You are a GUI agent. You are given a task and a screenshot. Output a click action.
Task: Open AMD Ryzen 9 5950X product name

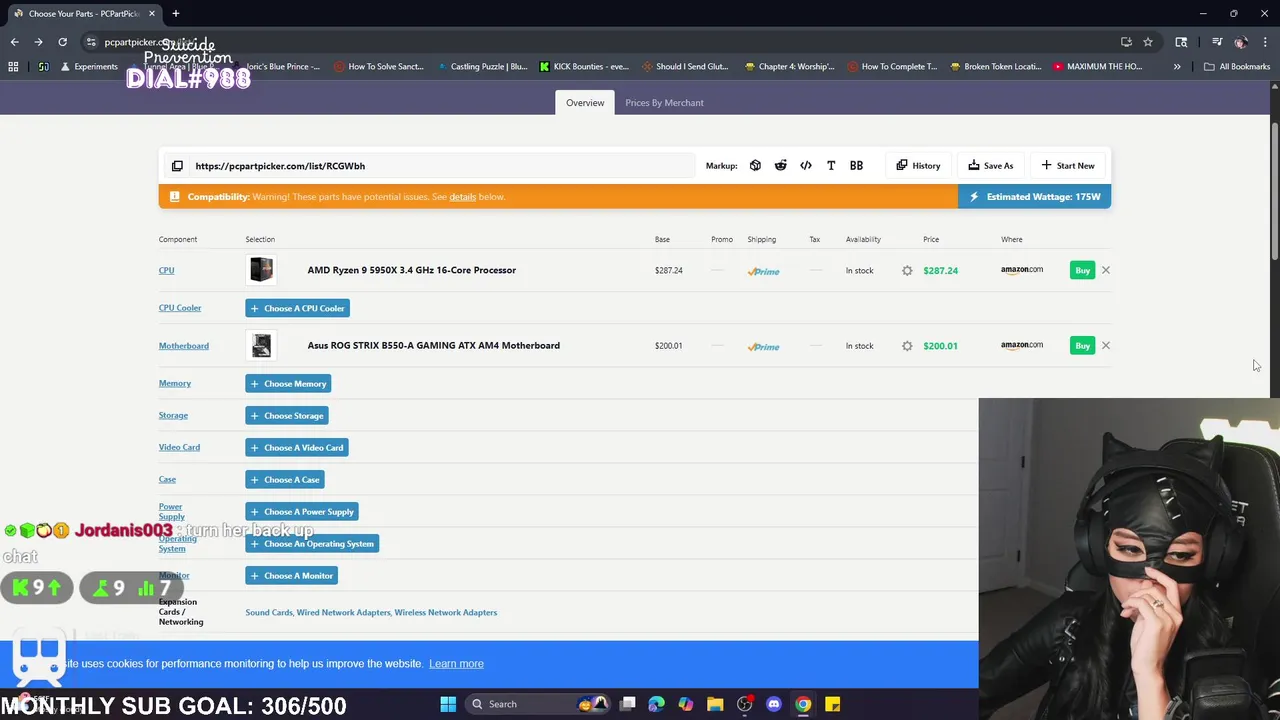point(412,270)
